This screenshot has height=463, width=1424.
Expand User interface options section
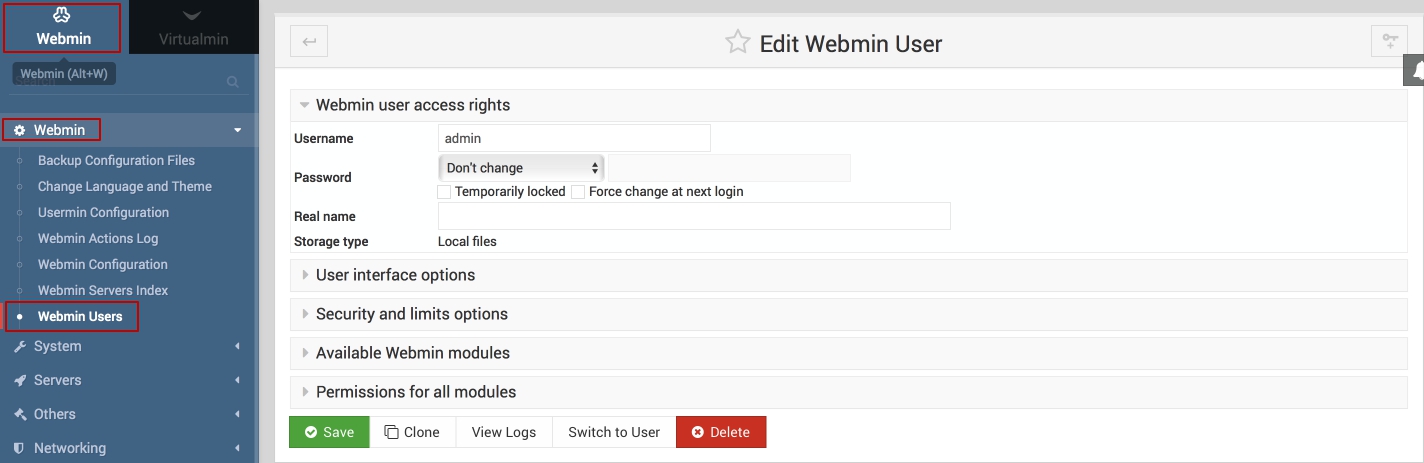click(x=395, y=275)
